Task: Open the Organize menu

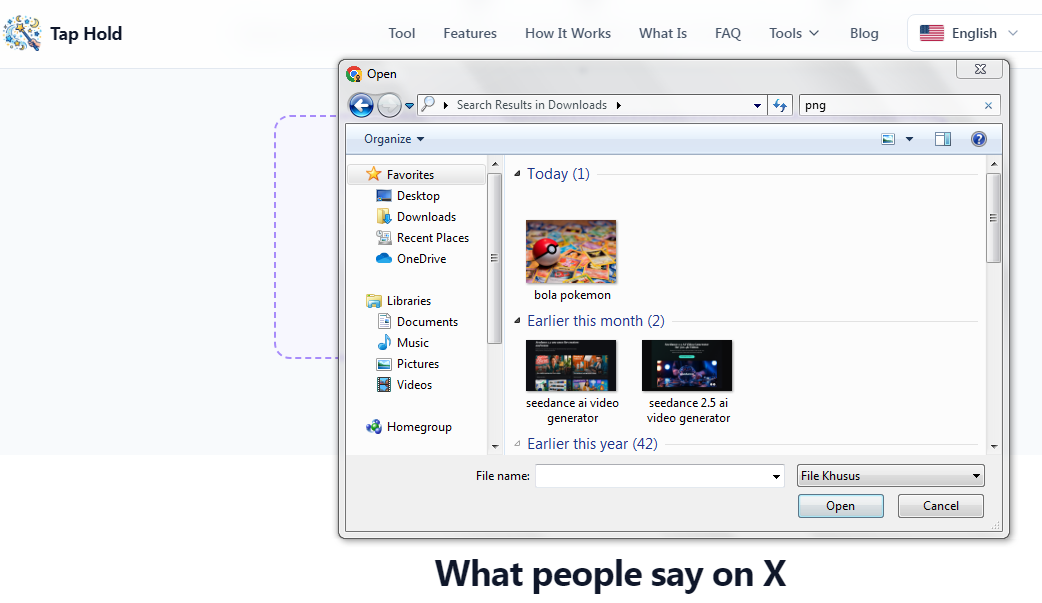Action: tap(393, 139)
